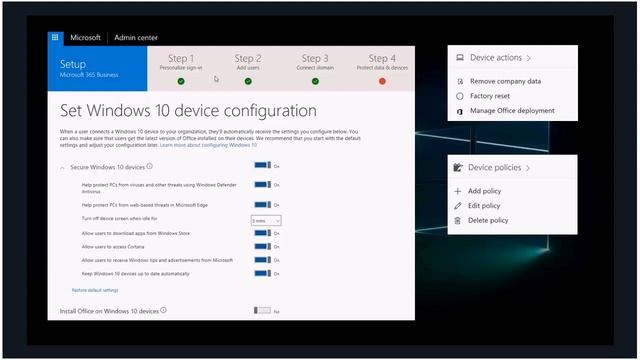
Task: Click the Device actions laptop icon
Action: (460, 58)
